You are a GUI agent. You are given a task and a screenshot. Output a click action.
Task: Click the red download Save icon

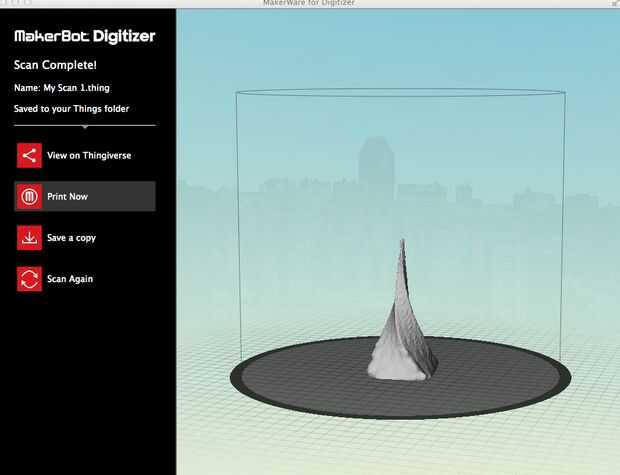[29, 238]
